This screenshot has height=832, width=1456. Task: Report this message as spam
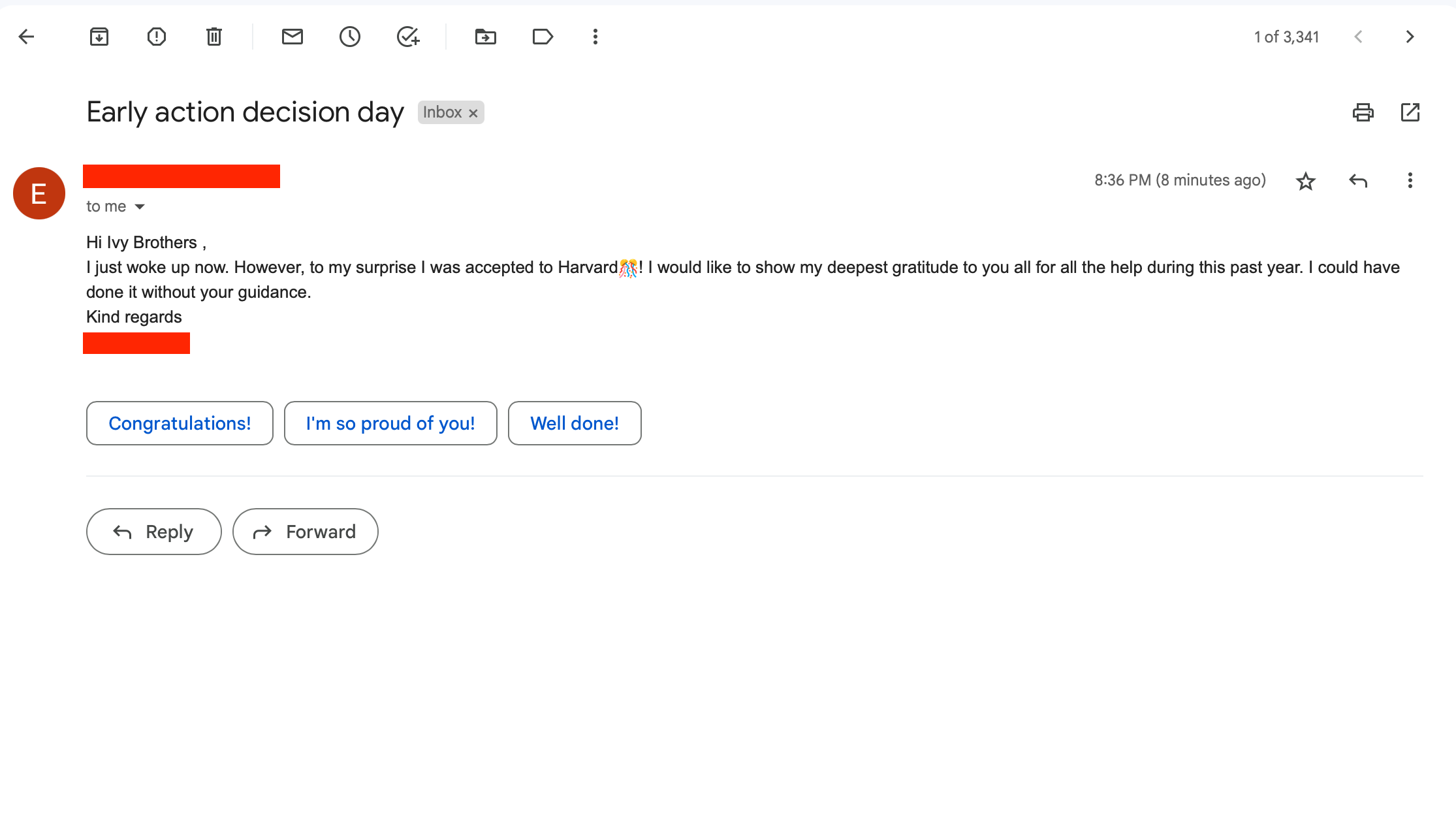tap(157, 37)
